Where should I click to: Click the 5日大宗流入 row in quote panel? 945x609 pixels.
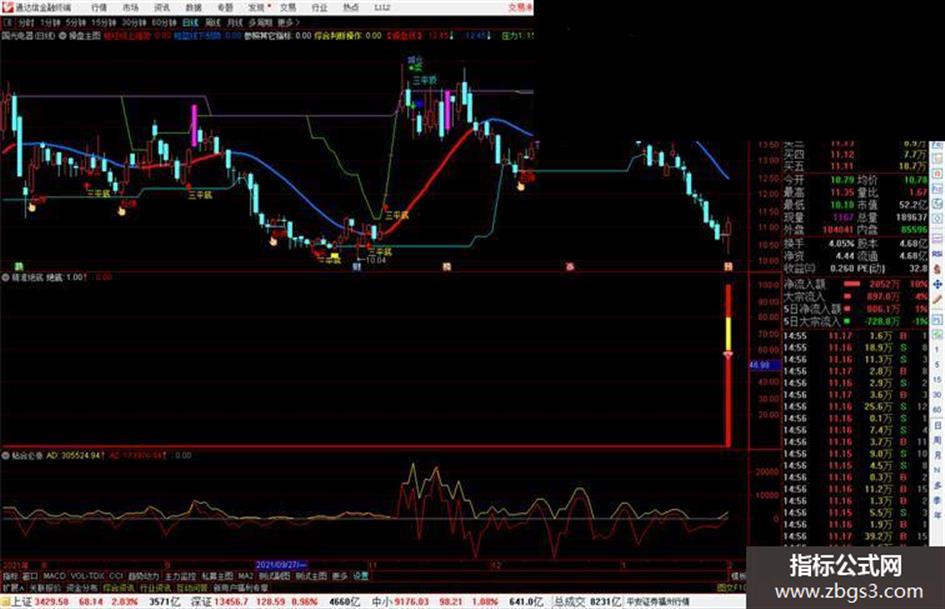[x=855, y=322]
